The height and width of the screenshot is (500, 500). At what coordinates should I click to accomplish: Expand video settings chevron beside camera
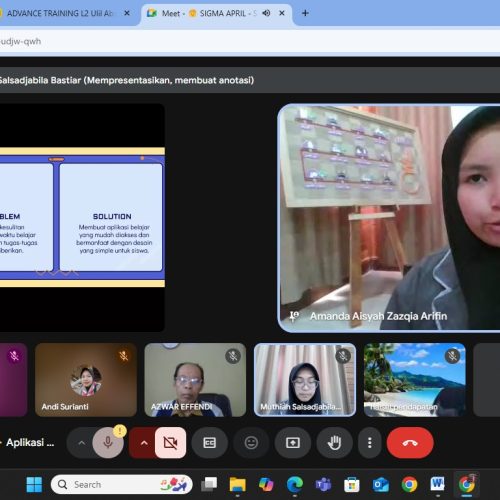[144, 443]
